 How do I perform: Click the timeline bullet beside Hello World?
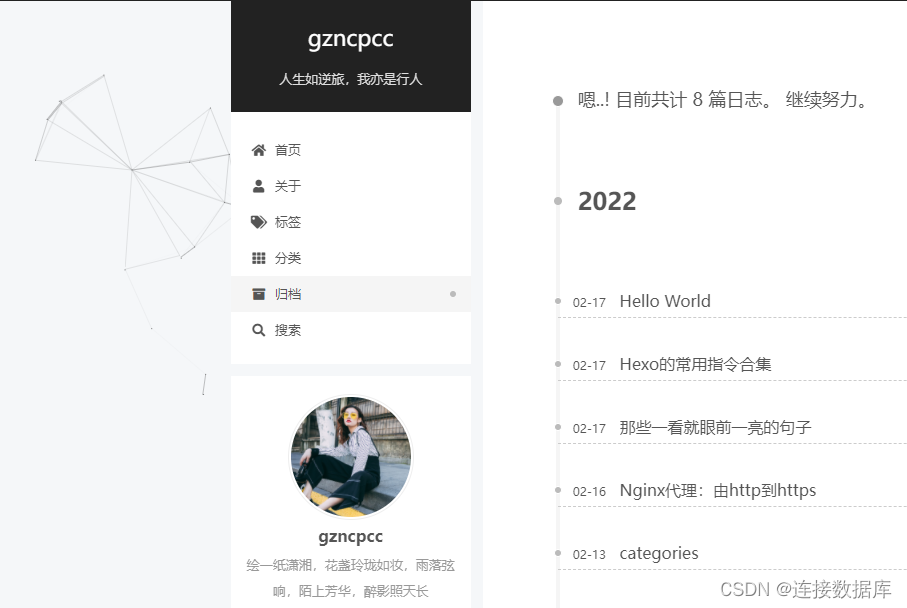(557, 301)
